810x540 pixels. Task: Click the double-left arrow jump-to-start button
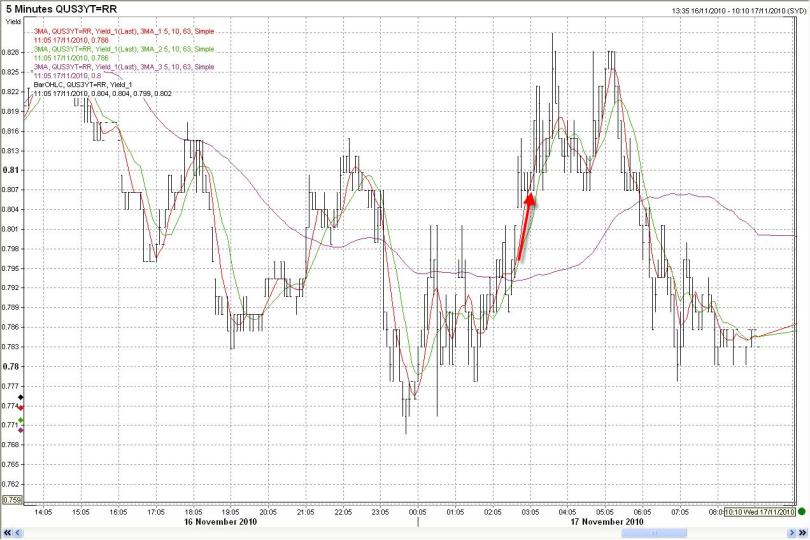point(6,532)
